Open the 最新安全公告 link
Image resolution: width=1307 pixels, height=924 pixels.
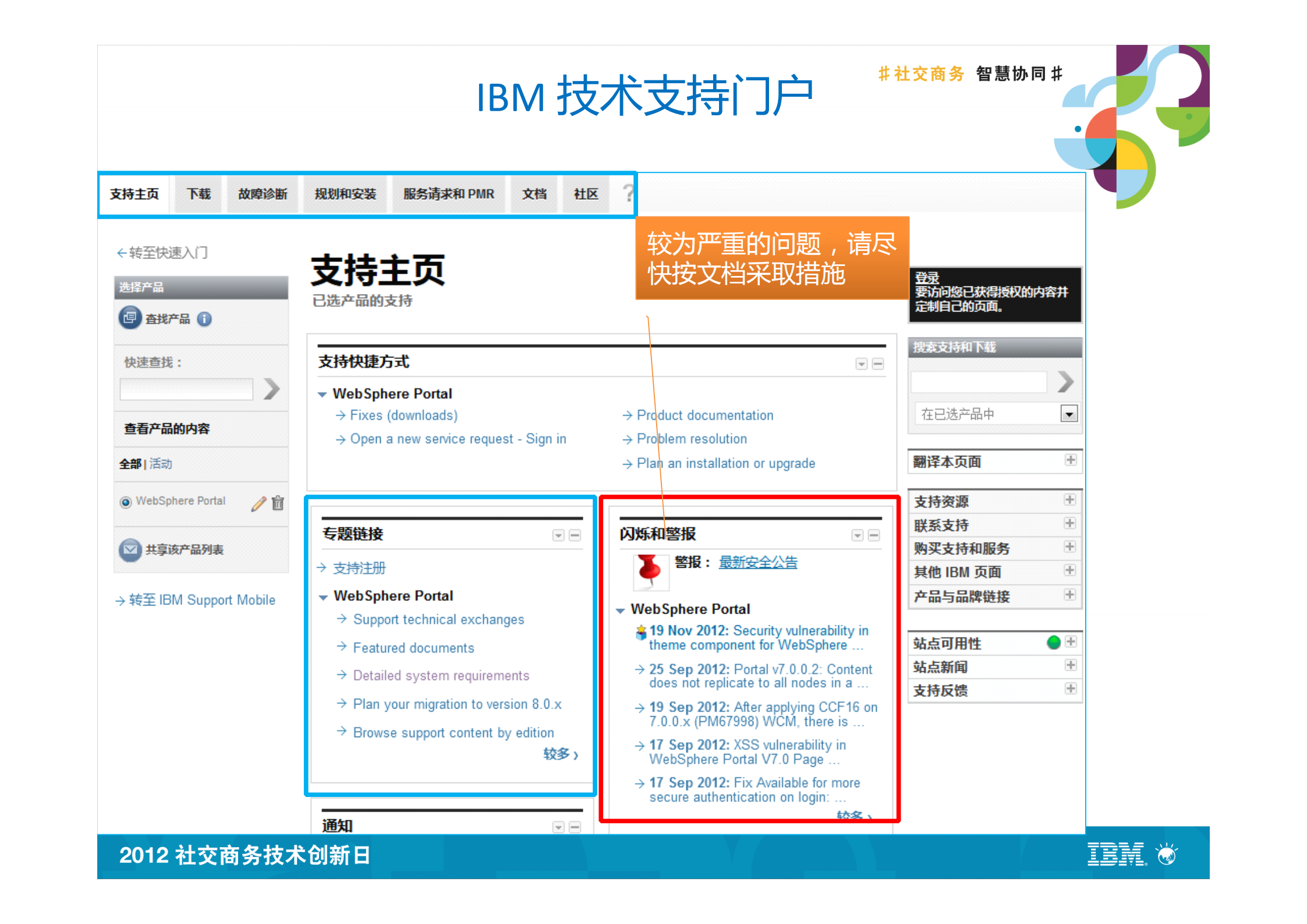coord(759,562)
